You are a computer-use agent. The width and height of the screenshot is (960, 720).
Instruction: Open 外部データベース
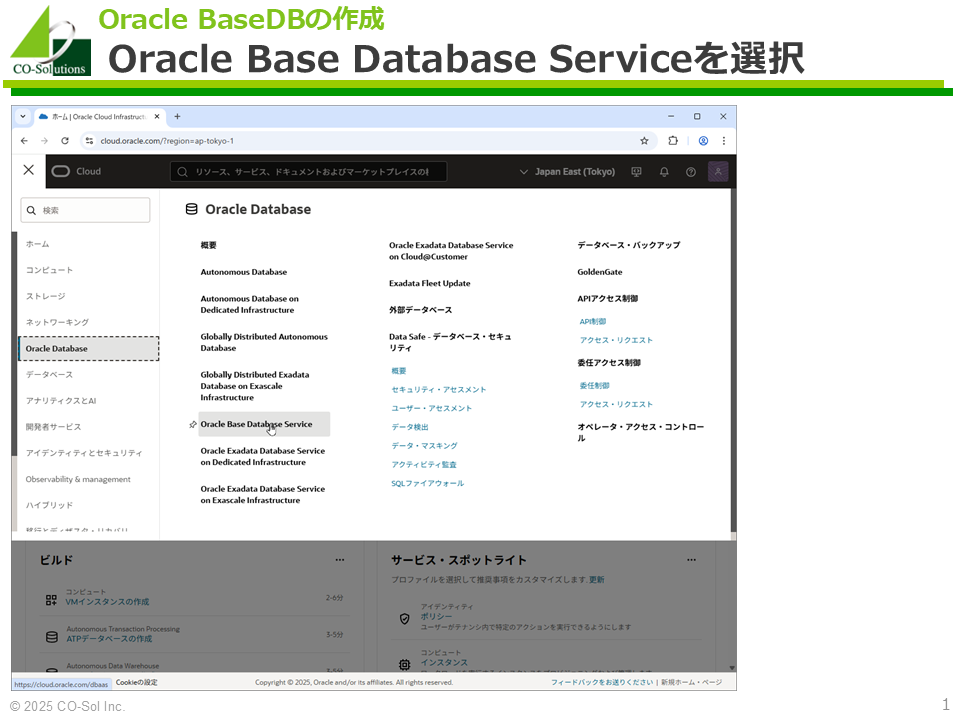421,310
